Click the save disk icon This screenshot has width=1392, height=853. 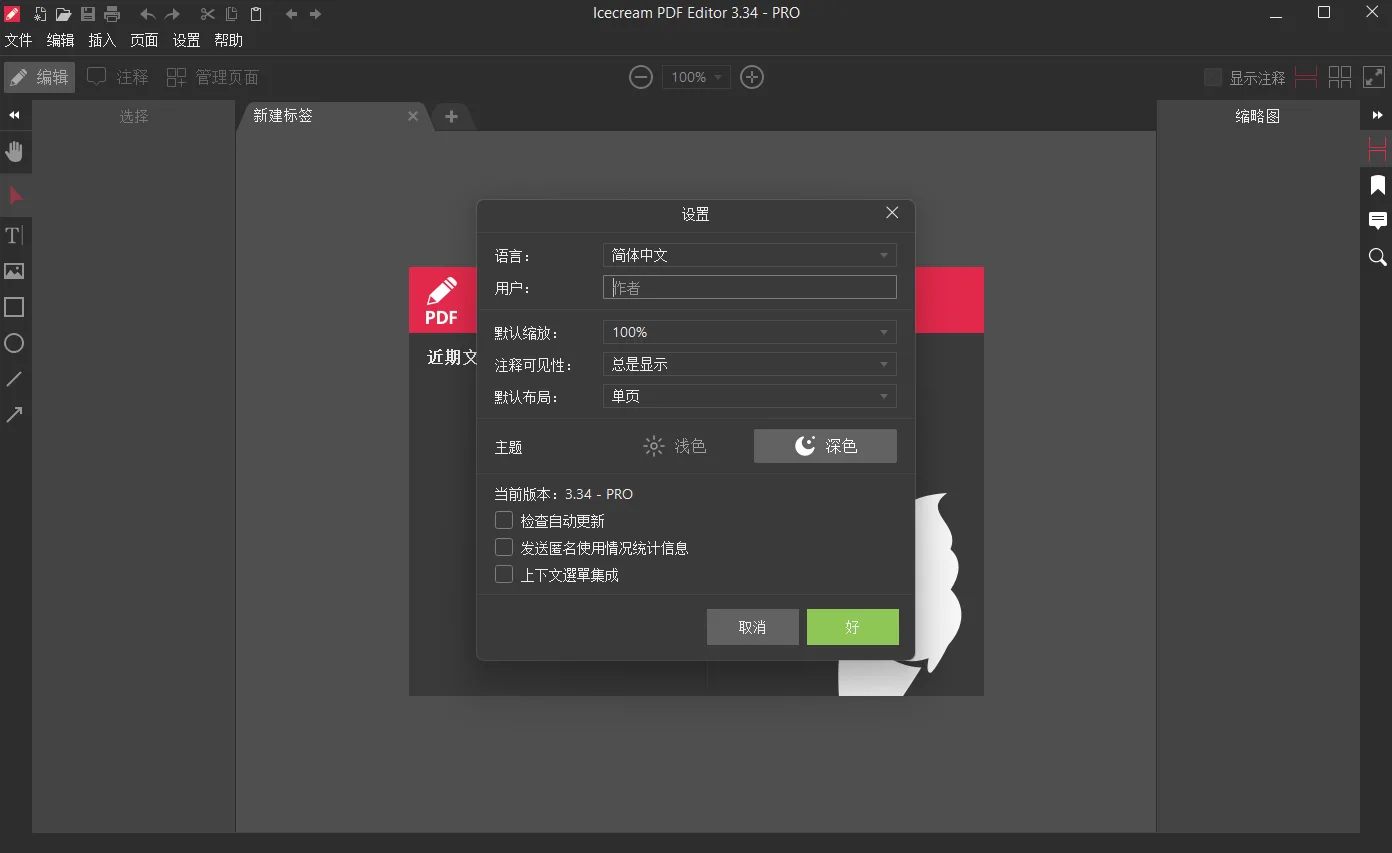(x=88, y=14)
